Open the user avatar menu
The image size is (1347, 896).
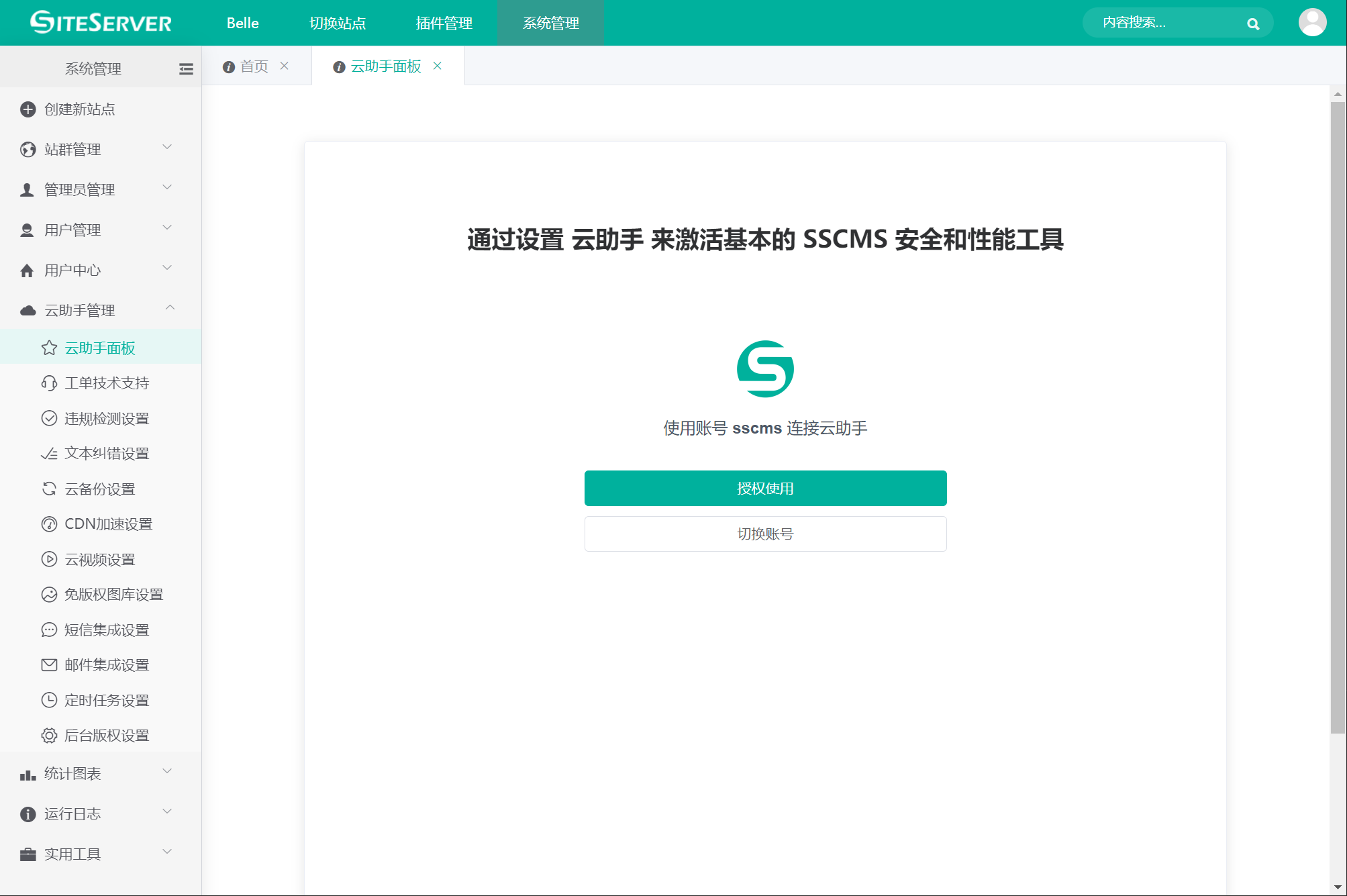pyautogui.click(x=1312, y=23)
